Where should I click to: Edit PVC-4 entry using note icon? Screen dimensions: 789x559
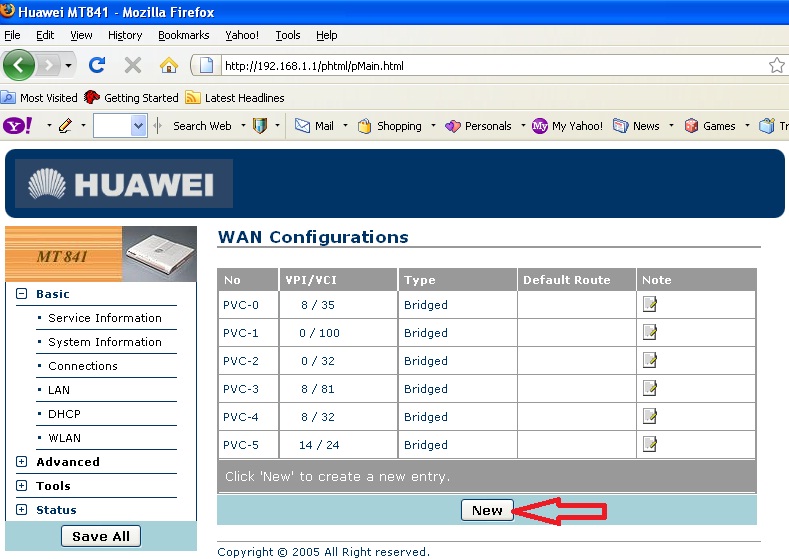[x=650, y=417]
